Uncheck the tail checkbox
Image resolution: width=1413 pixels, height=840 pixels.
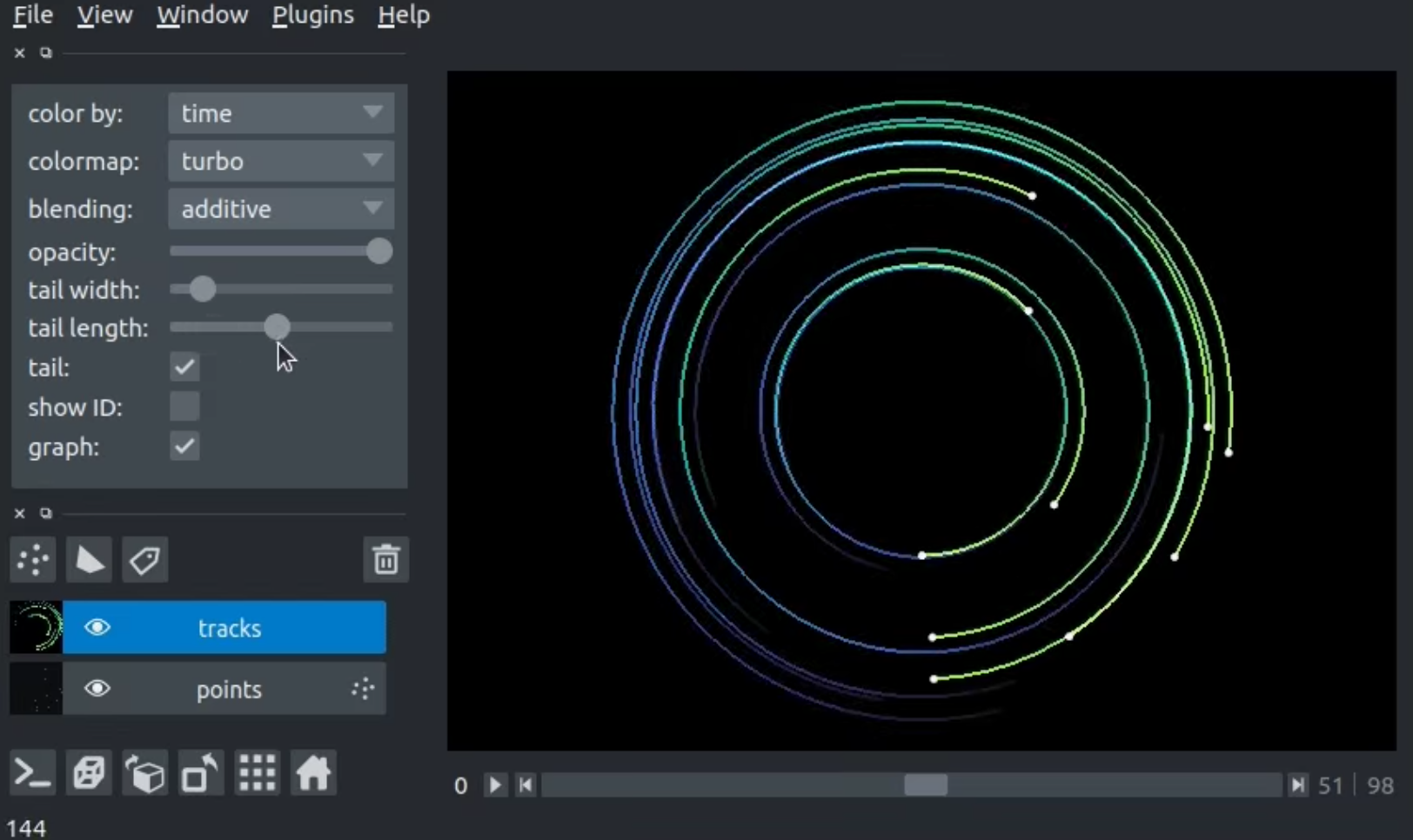coord(184,367)
